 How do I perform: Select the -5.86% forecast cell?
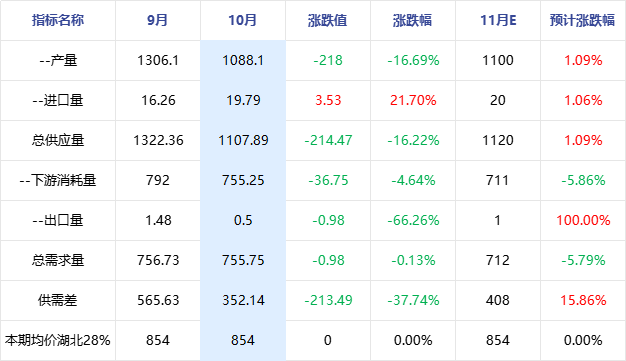point(583,180)
